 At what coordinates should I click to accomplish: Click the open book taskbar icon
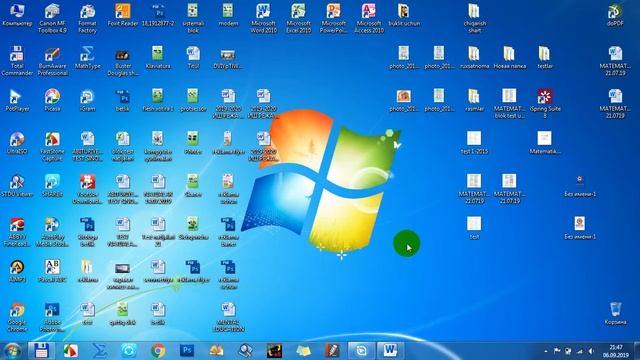[x=216, y=351]
